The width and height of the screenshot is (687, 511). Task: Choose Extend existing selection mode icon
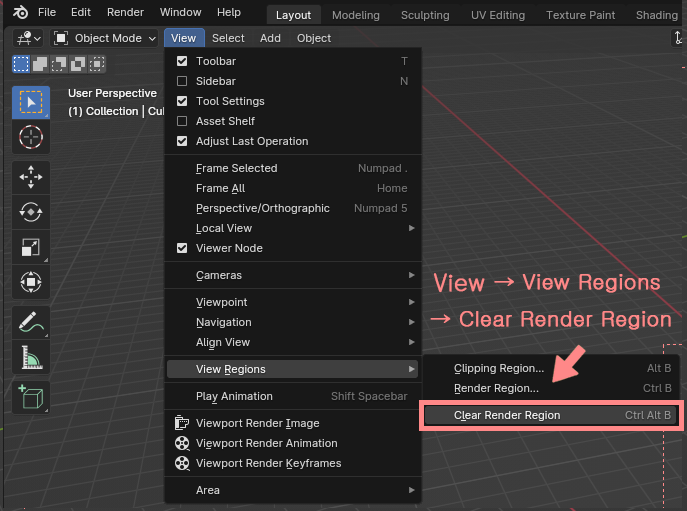tap(40, 64)
